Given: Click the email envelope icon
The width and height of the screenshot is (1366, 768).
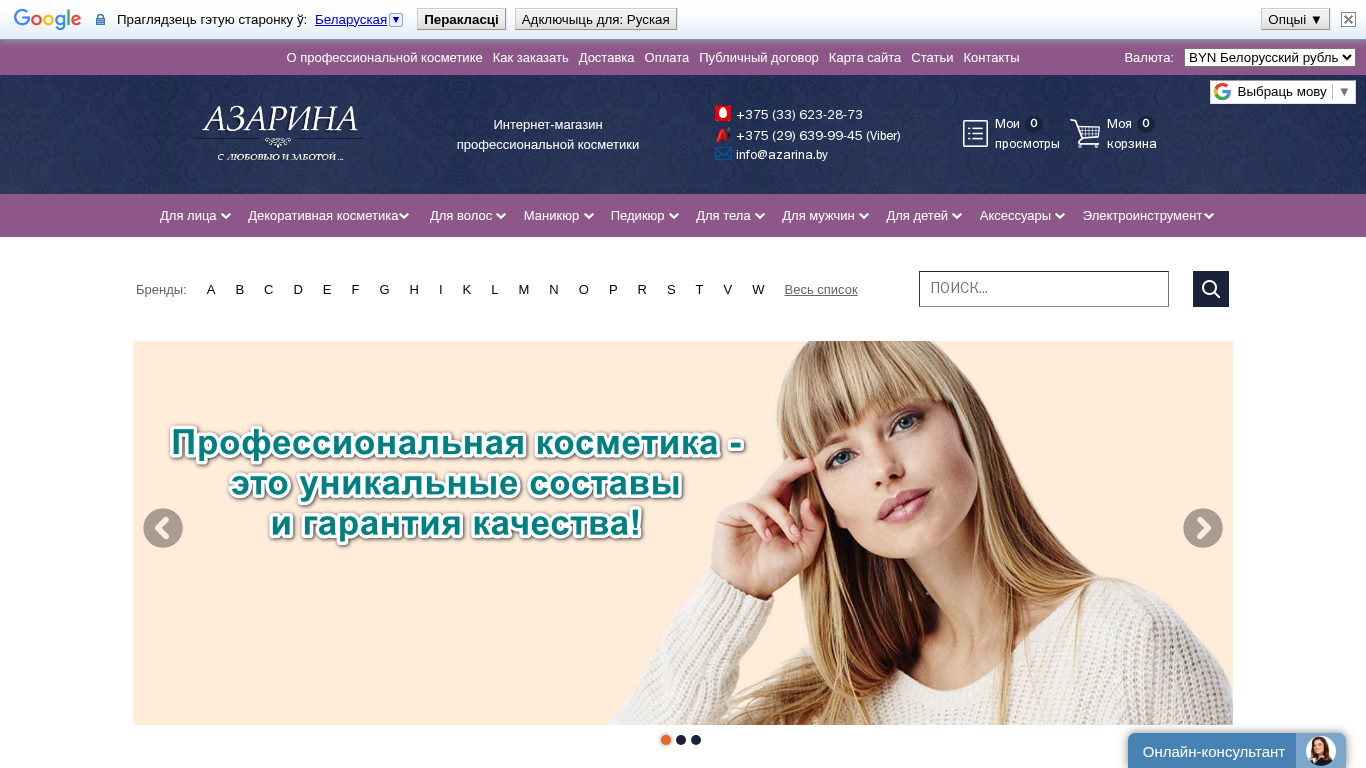Looking at the screenshot, I should (x=723, y=154).
